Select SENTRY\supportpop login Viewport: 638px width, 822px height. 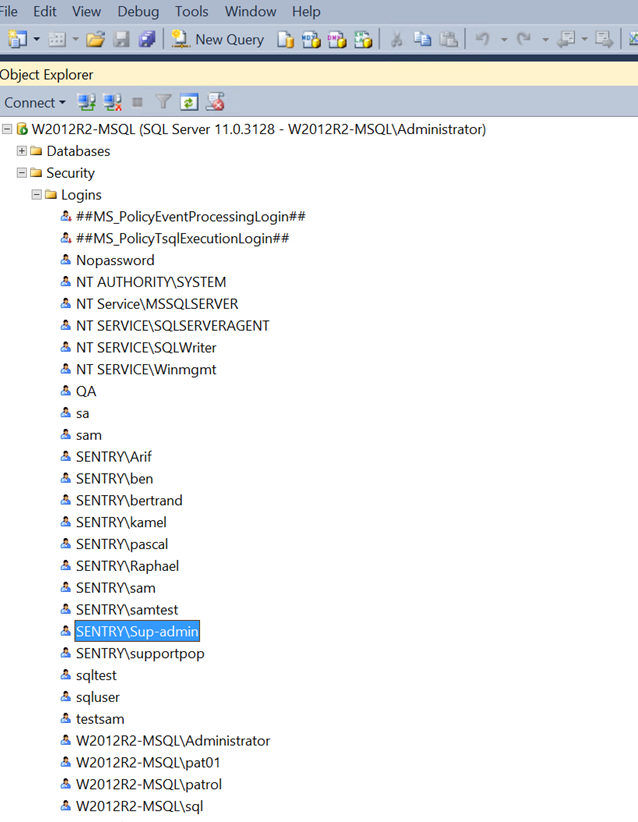click(x=140, y=654)
